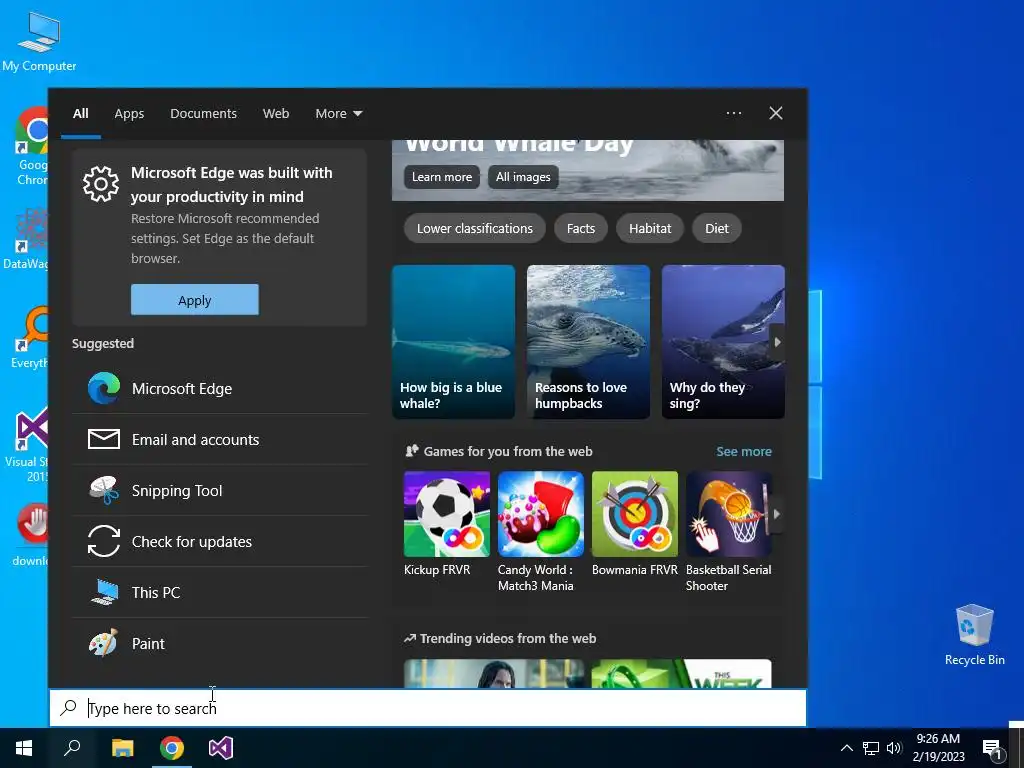Open Check for updates
Screen dimensions: 1024x768
(x=219, y=541)
